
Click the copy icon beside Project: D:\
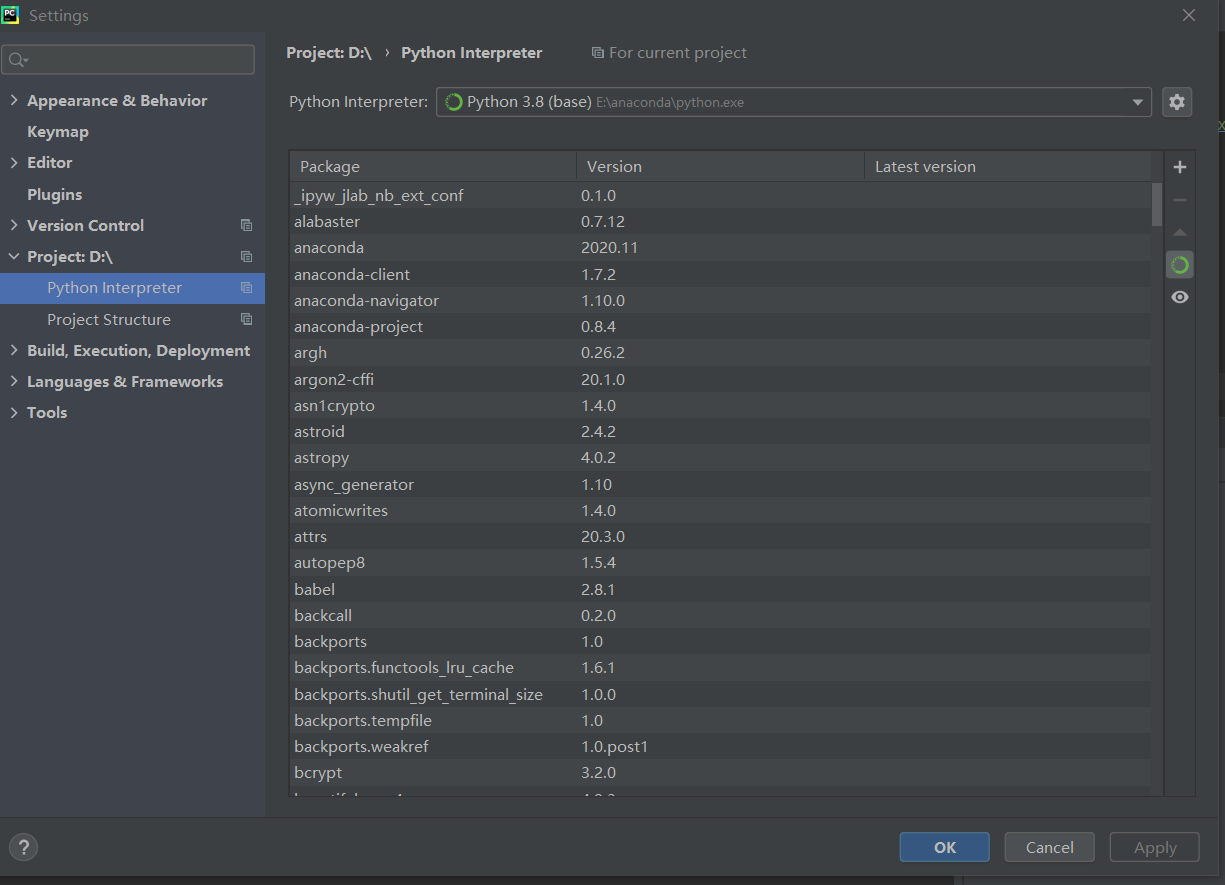247,256
